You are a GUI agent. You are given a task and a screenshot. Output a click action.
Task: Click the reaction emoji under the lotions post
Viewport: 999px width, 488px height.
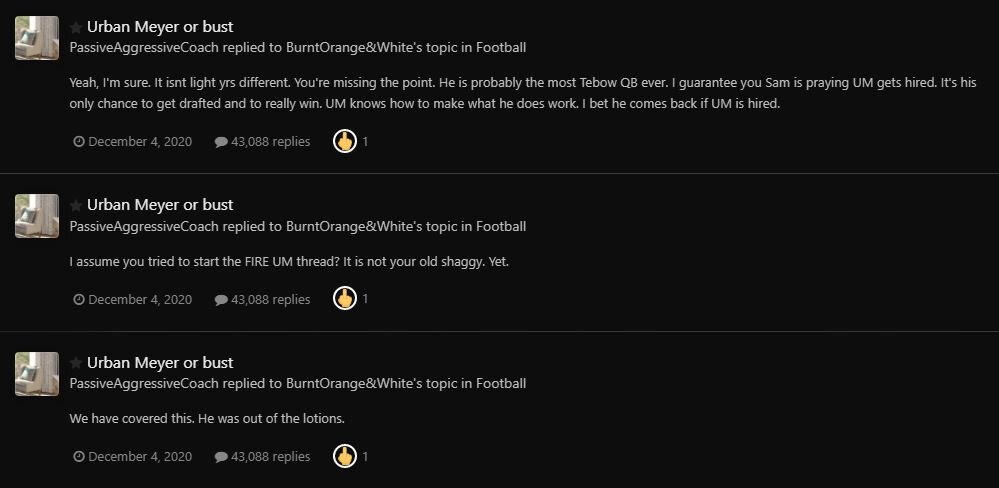(345, 456)
